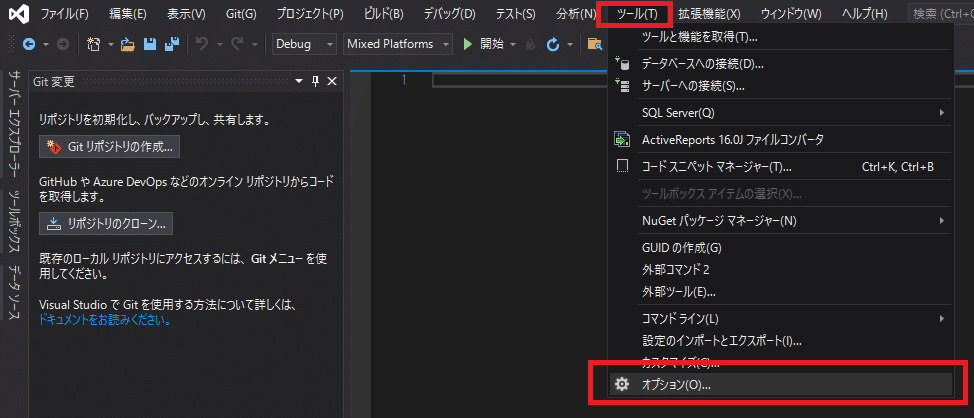Click the Save All toolbar icon

(171, 44)
